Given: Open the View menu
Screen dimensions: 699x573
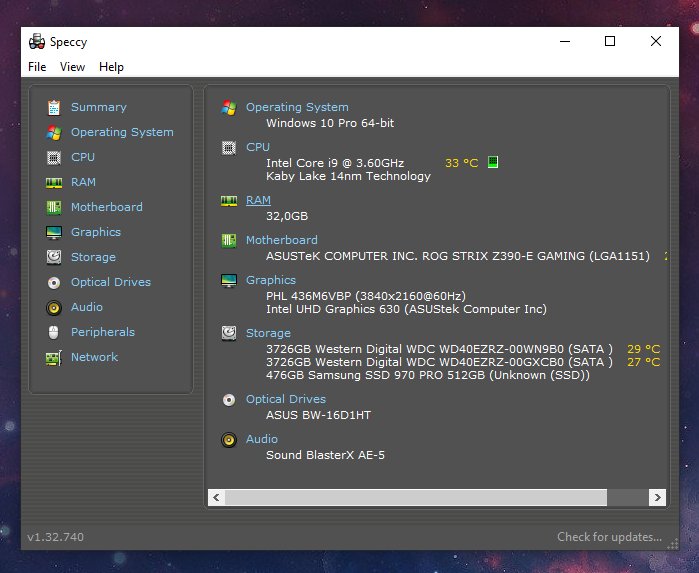Looking at the screenshot, I should pos(72,67).
